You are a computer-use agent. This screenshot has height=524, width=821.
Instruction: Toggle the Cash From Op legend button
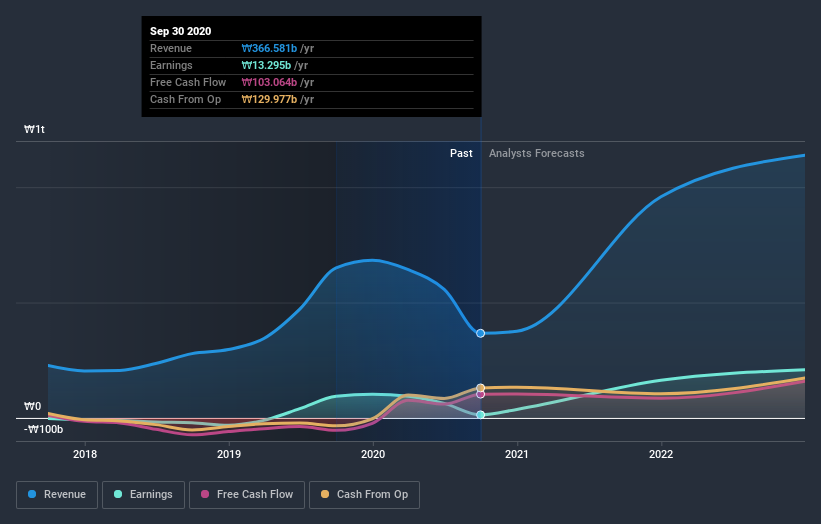click(x=364, y=495)
